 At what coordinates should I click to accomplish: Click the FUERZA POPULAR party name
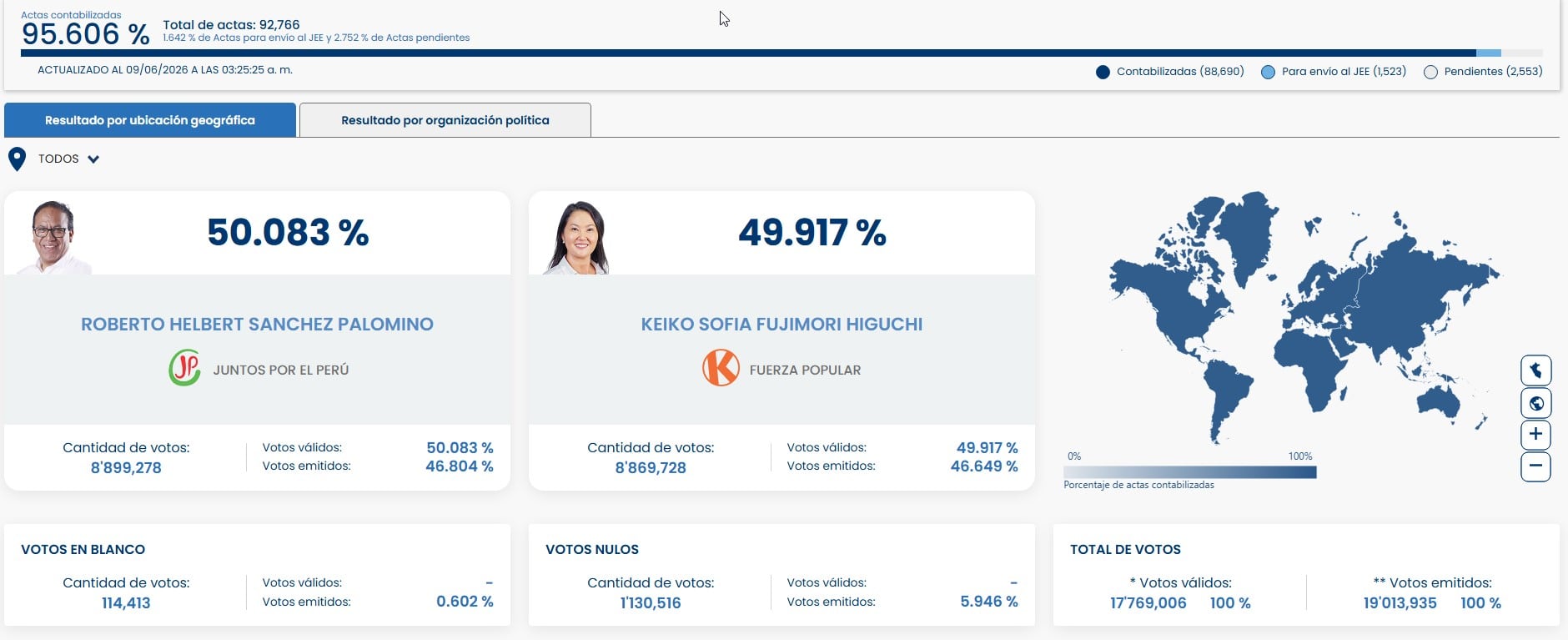coord(805,370)
